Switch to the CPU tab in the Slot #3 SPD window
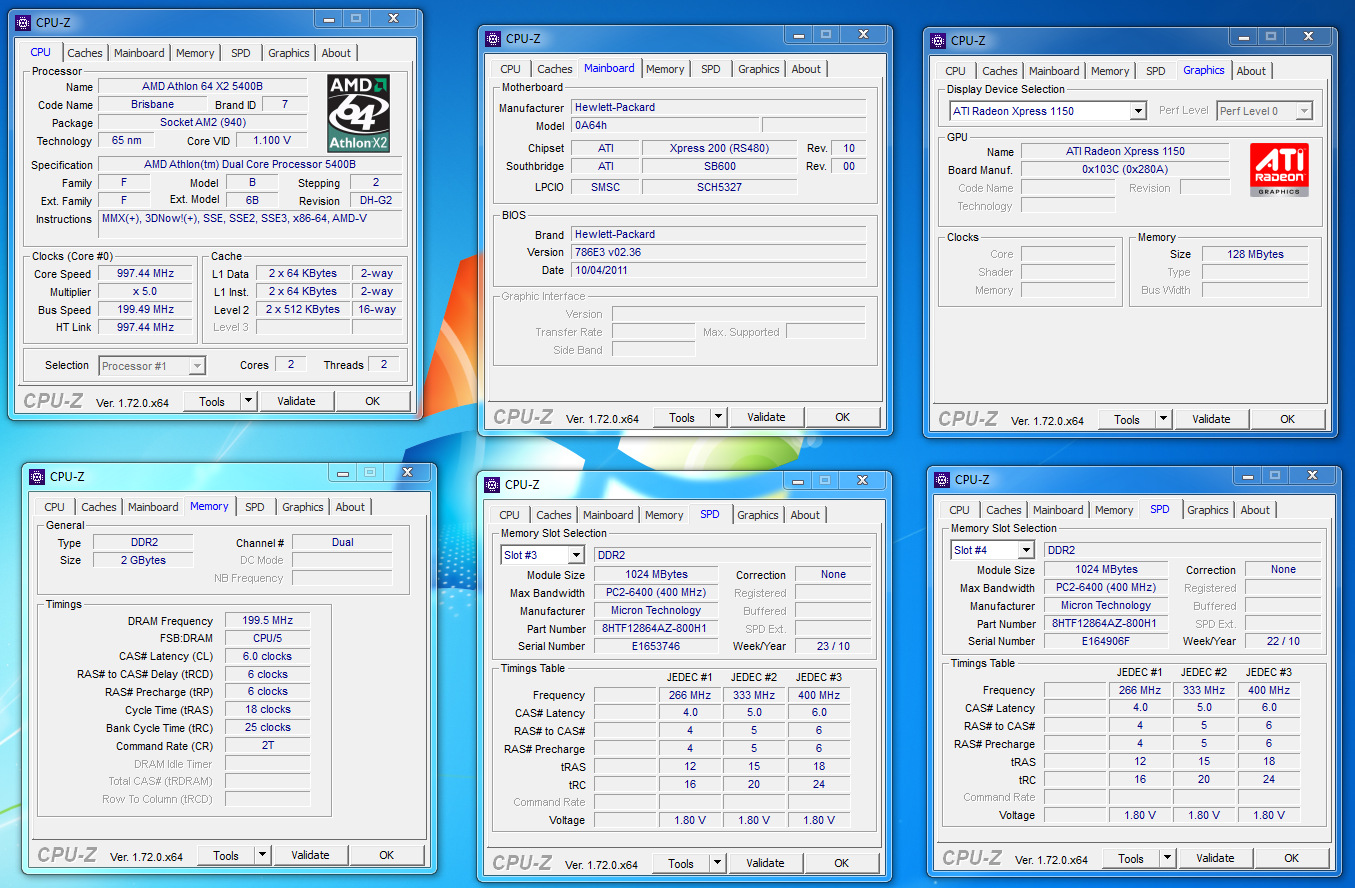Screen dimensions: 1355x888 click(x=510, y=515)
